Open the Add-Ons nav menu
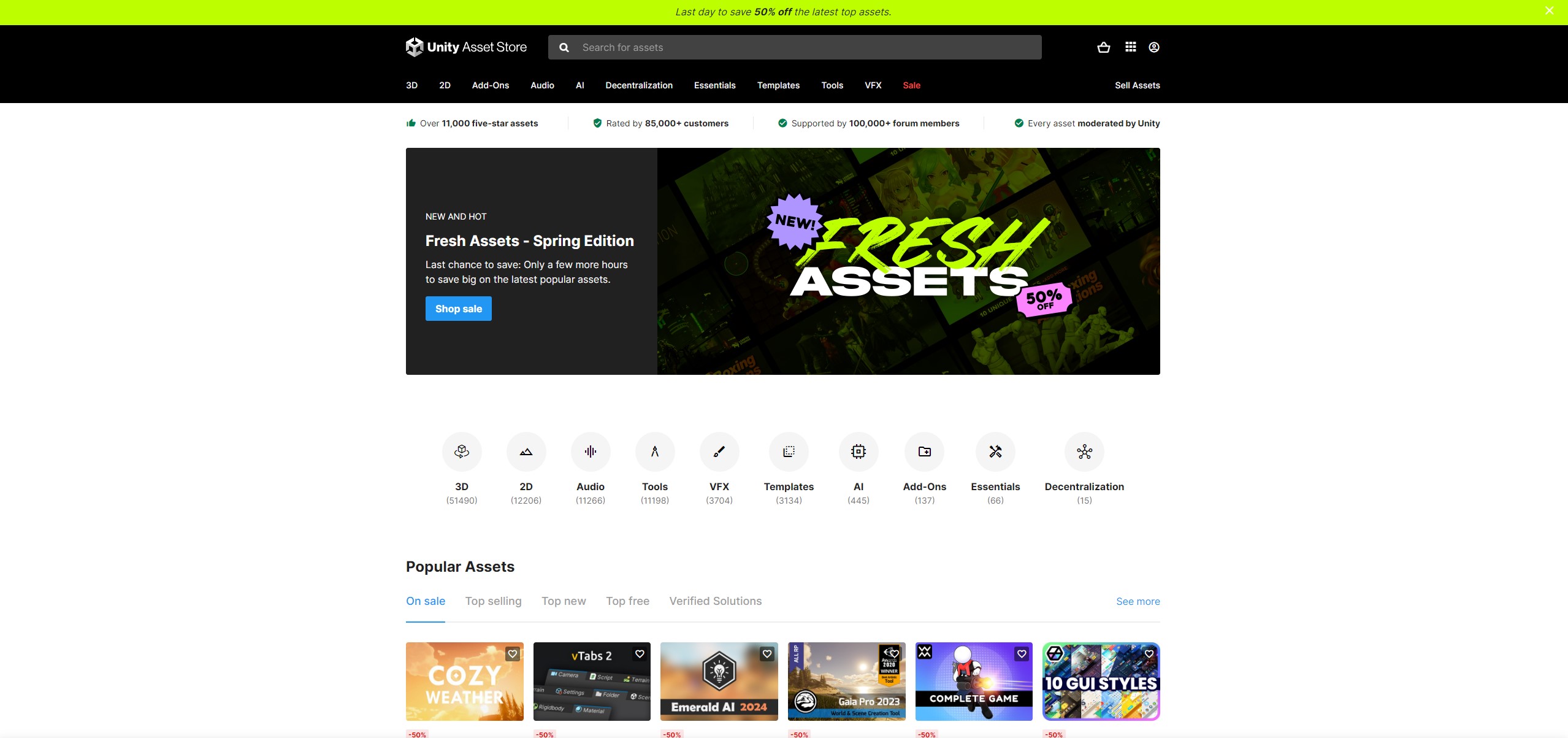Image resolution: width=1568 pixels, height=738 pixels. click(491, 85)
